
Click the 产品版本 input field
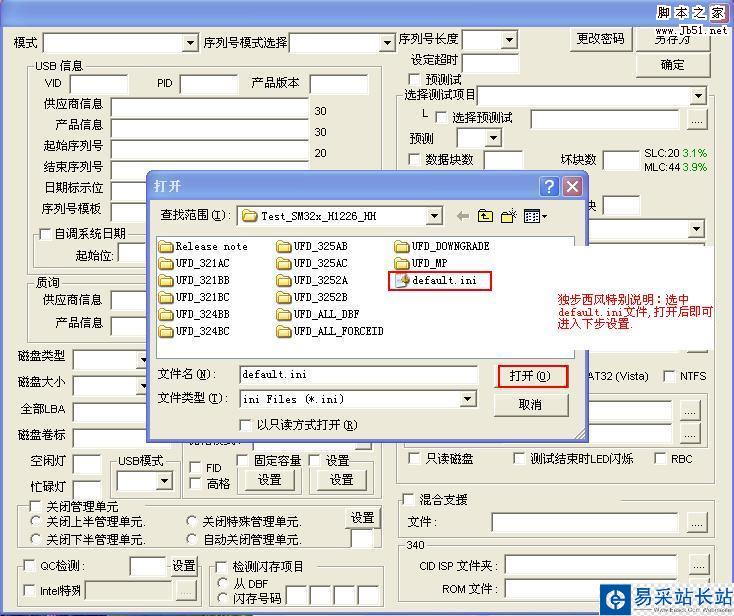click(x=339, y=84)
